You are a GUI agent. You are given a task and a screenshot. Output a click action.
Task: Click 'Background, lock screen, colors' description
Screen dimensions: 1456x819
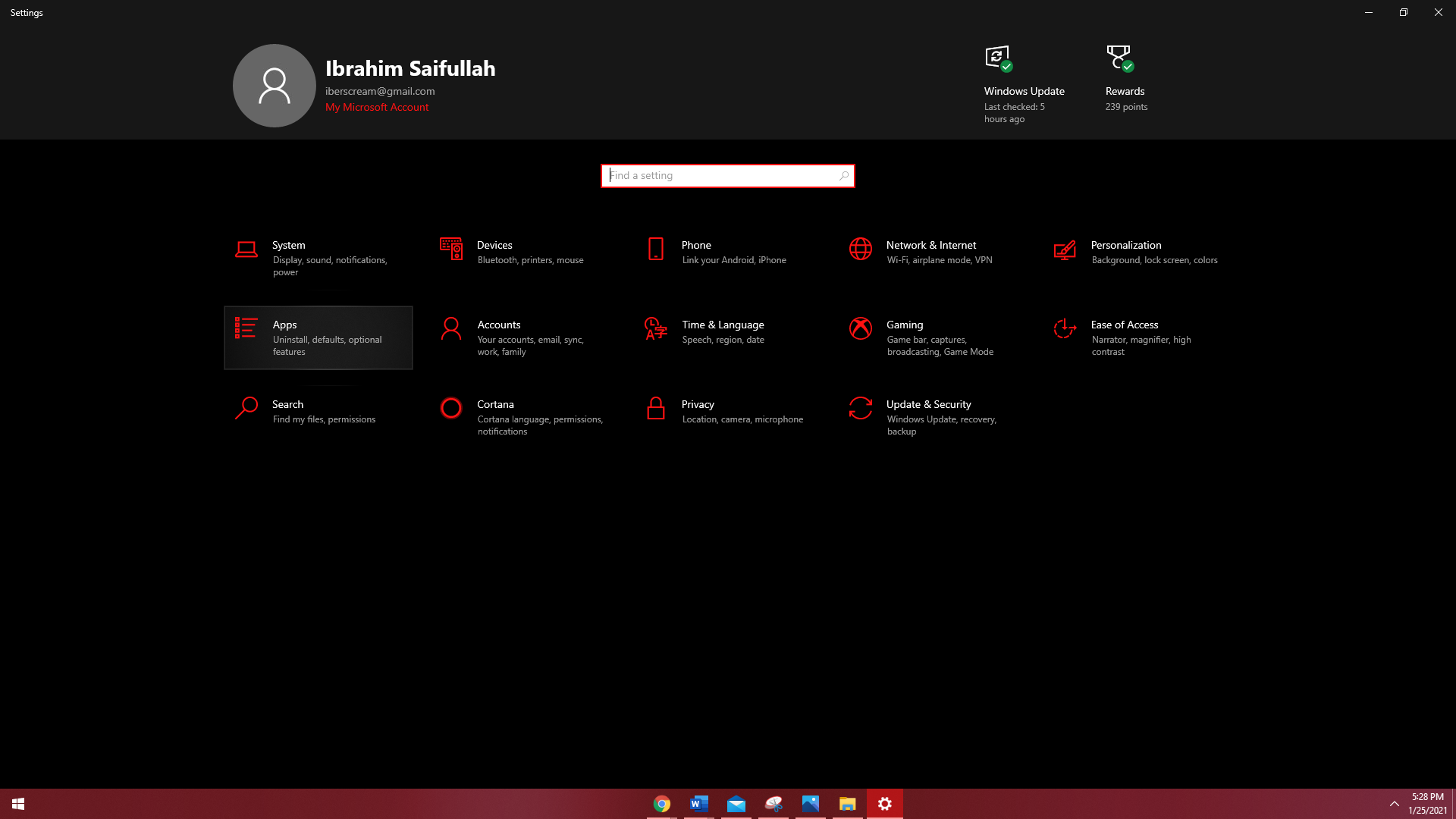(1154, 260)
